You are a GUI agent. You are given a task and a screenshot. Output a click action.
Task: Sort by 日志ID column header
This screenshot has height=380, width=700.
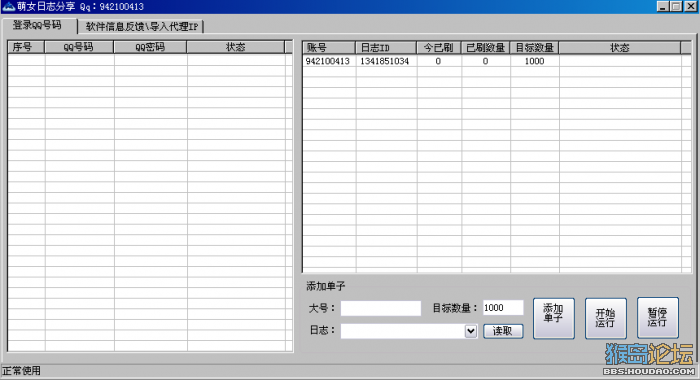tap(386, 48)
